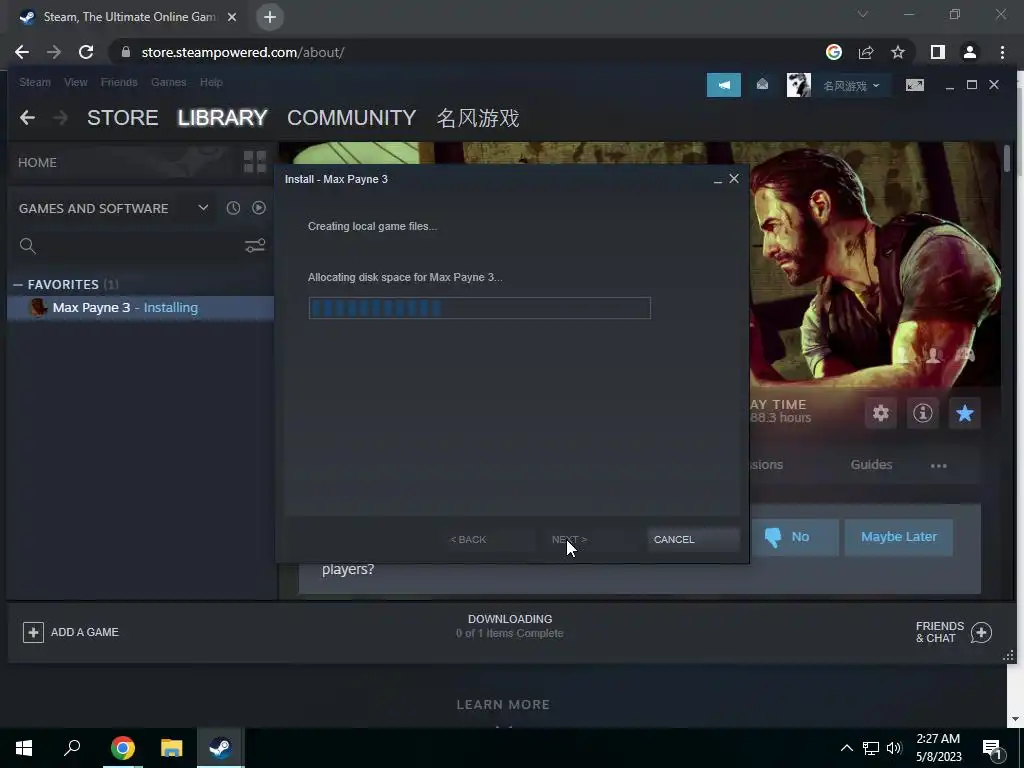Open the Steam inbox envelope icon

point(762,84)
